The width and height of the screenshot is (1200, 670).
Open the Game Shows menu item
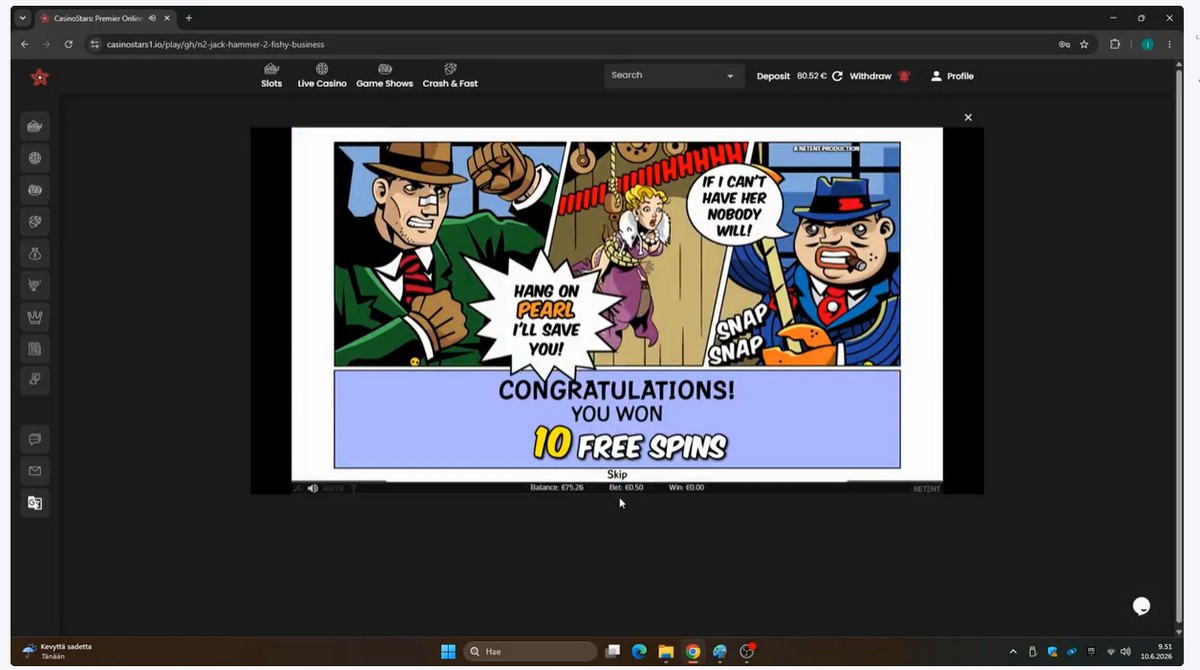pos(385,76)
